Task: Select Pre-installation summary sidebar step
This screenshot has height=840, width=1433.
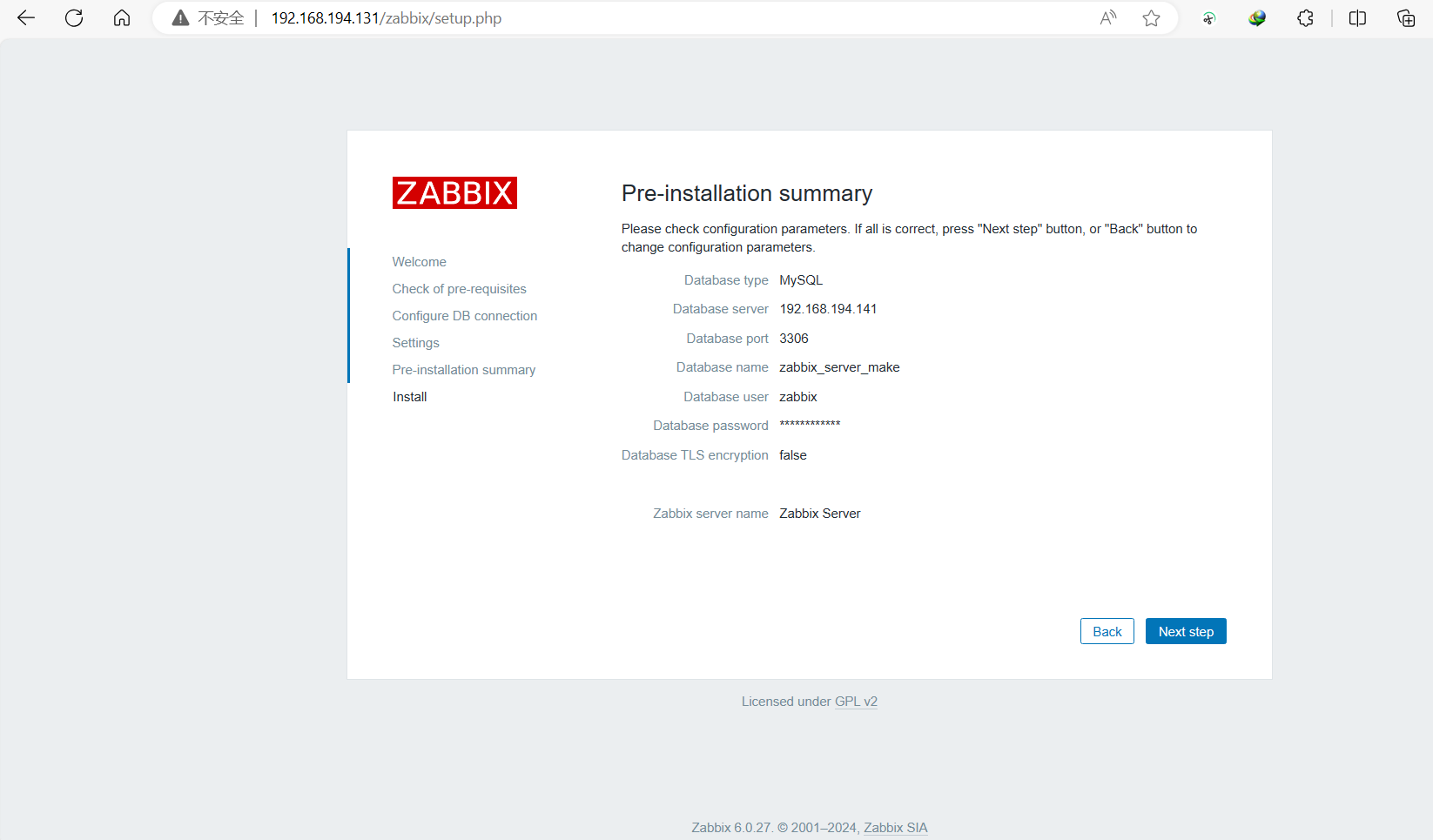Action: 463,370
